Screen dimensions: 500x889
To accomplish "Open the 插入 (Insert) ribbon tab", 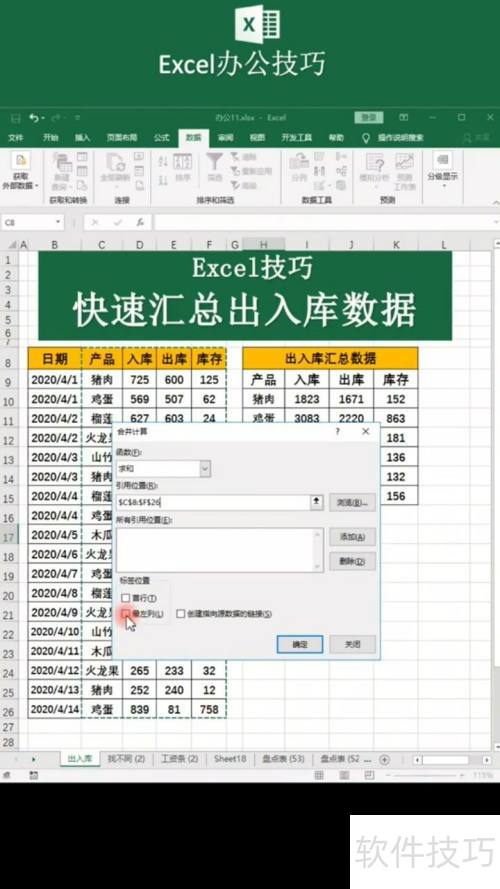I will pyautogui.click(x=83, y=138).
